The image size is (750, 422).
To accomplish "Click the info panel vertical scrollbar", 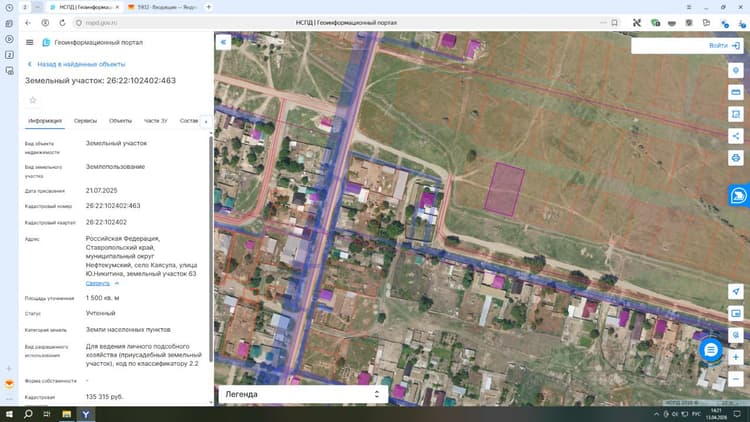I will click(x=210, y=249).
